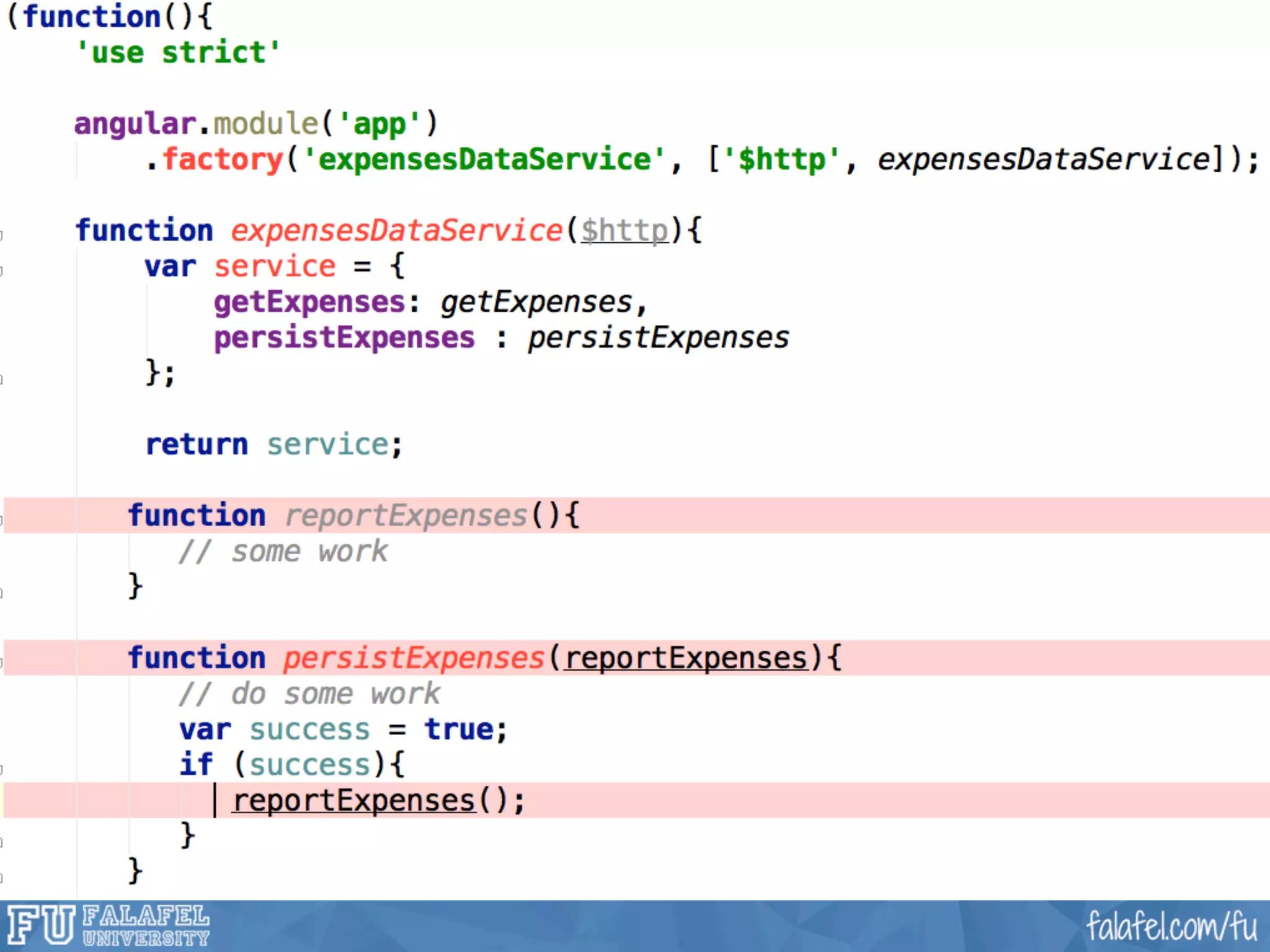Open the falafel.com/fu link

tap(1171, 926)
